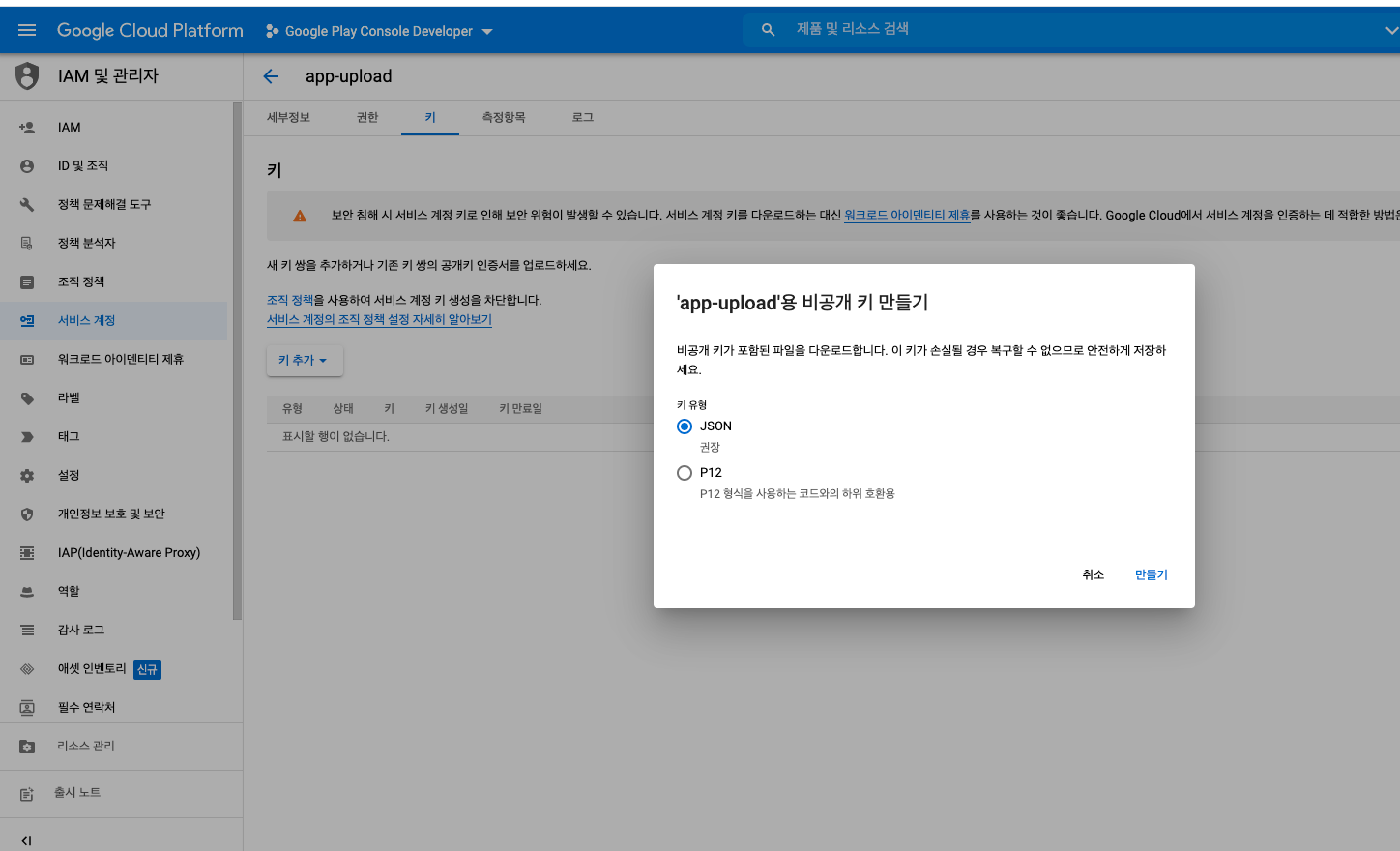
Task: Click the app-upload page title
Action: [x=349, y=76]
